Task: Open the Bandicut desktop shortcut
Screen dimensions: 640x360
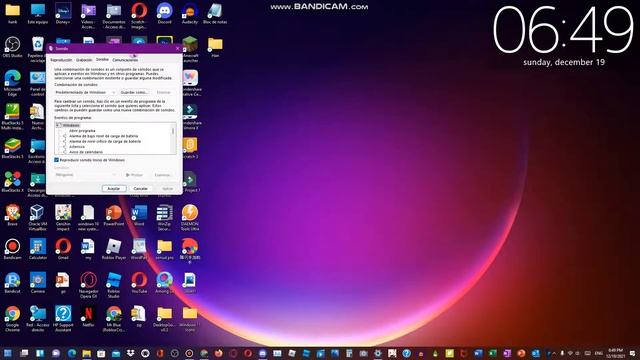Action: click(12, 282)
